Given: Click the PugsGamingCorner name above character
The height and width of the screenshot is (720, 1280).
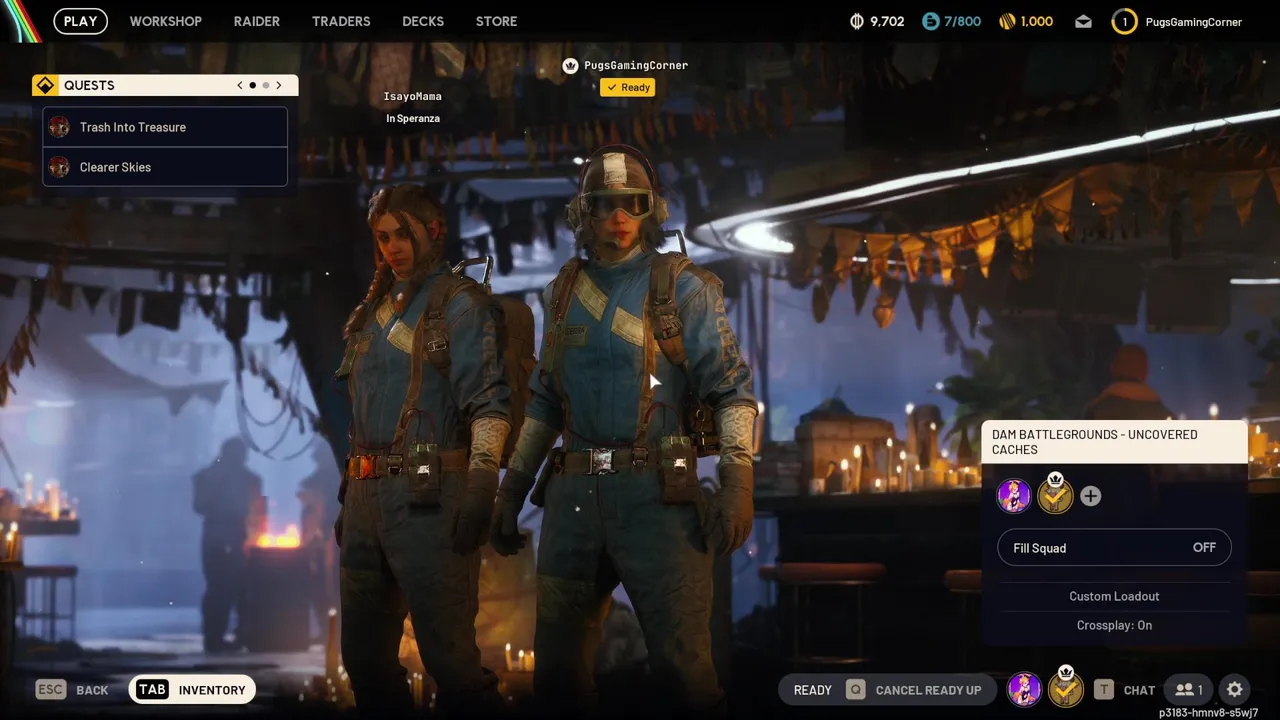Looking at the screenshot, I should tap(636, 65).
